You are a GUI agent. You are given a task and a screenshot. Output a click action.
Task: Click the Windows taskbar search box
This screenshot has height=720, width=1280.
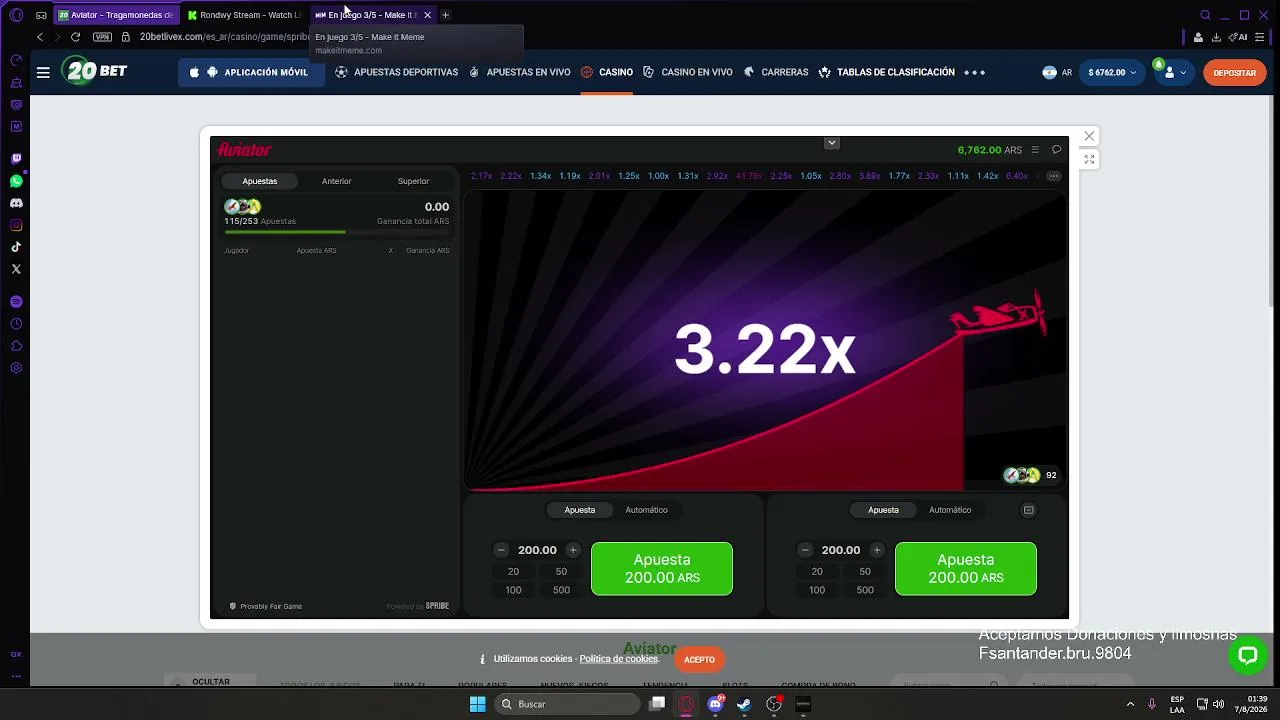(x=568, y=704)
